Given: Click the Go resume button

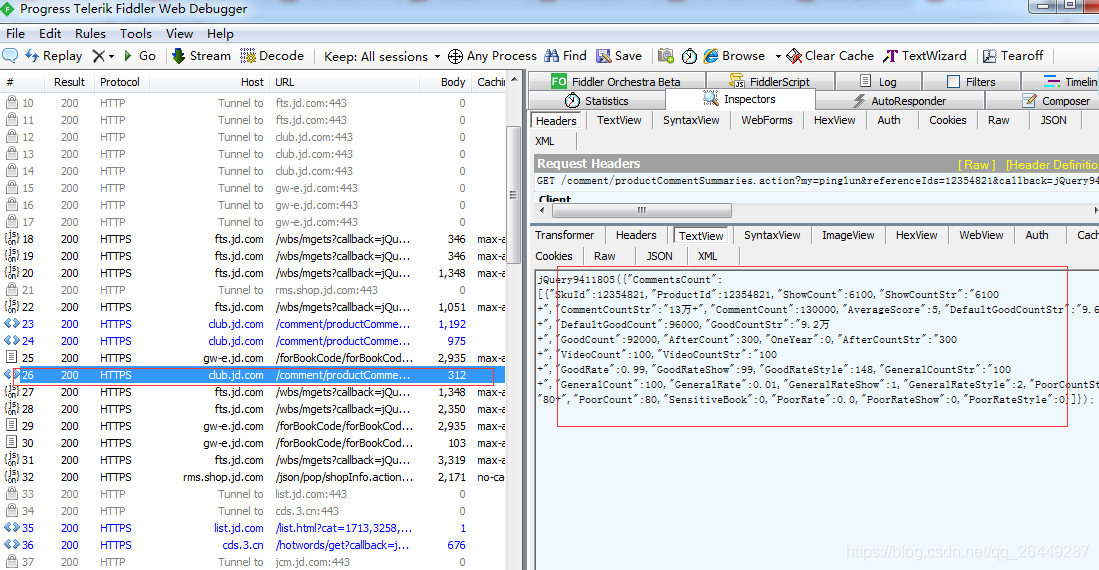Looking at the screenshot, I should click(x=139, y=55).
